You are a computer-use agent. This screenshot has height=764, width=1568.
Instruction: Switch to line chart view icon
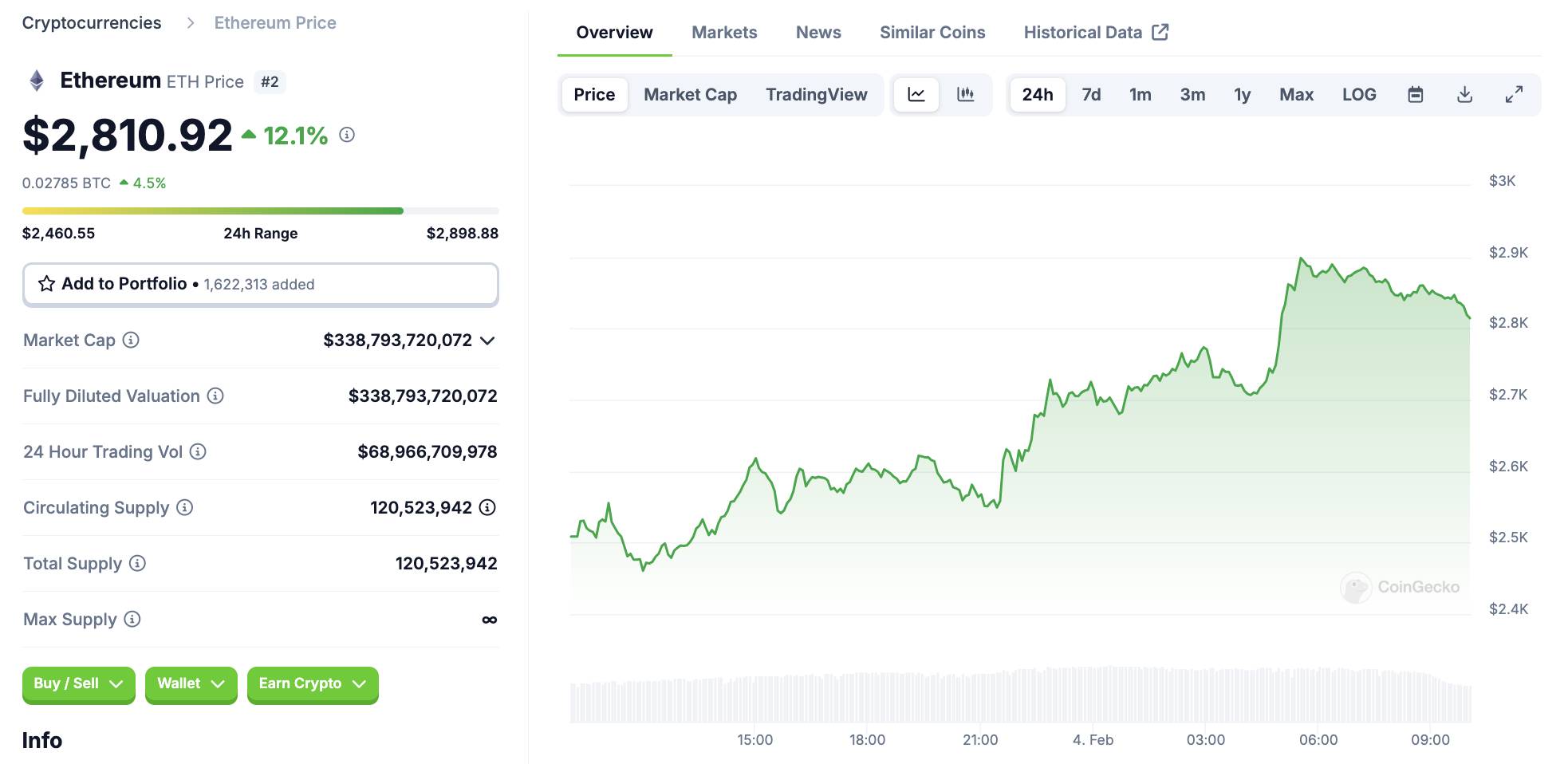click(916, 95)
